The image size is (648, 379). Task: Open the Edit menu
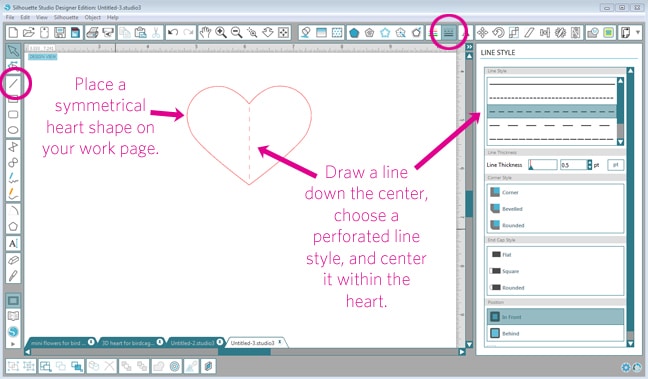pyautogui.click(x=25, y=17)
